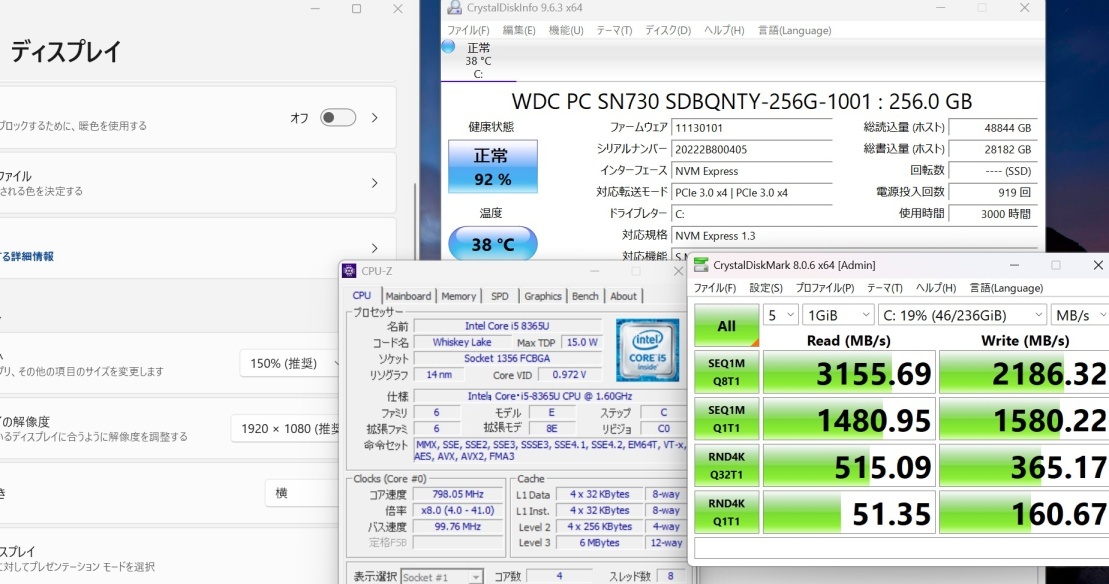Switch to the Graphics tab in CPU-Z
This screenshot has height=584, width=1109.
click(x=543, y=296)
